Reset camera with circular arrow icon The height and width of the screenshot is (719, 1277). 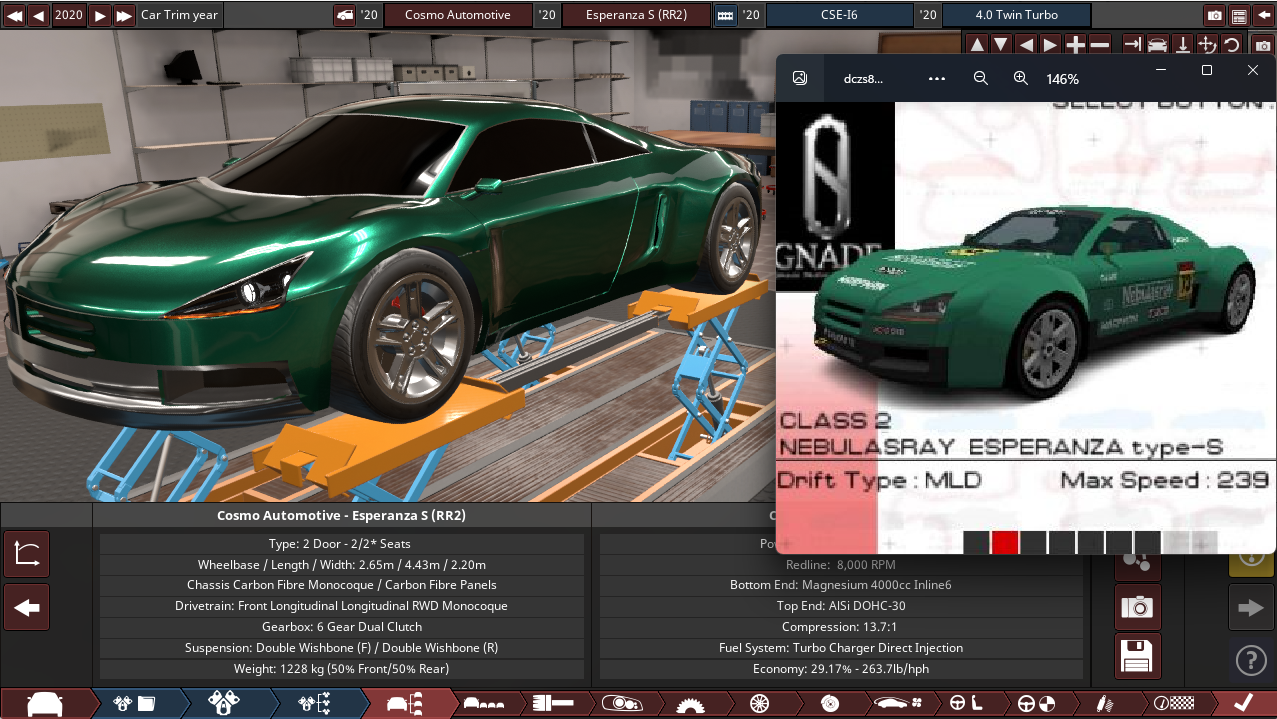pos(1231,45)
